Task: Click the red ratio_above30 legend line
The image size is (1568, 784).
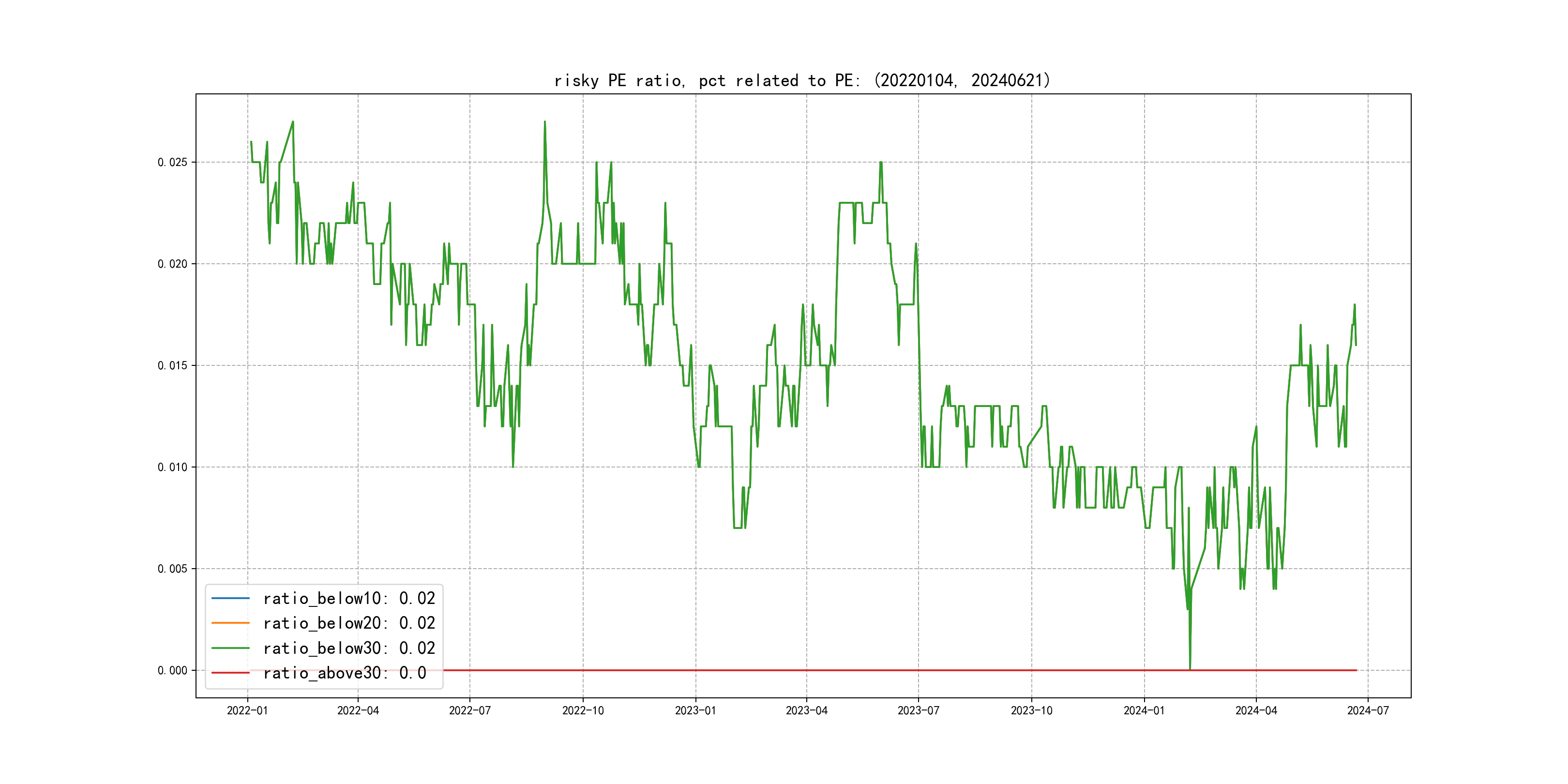Action: (x=230, y=673)
